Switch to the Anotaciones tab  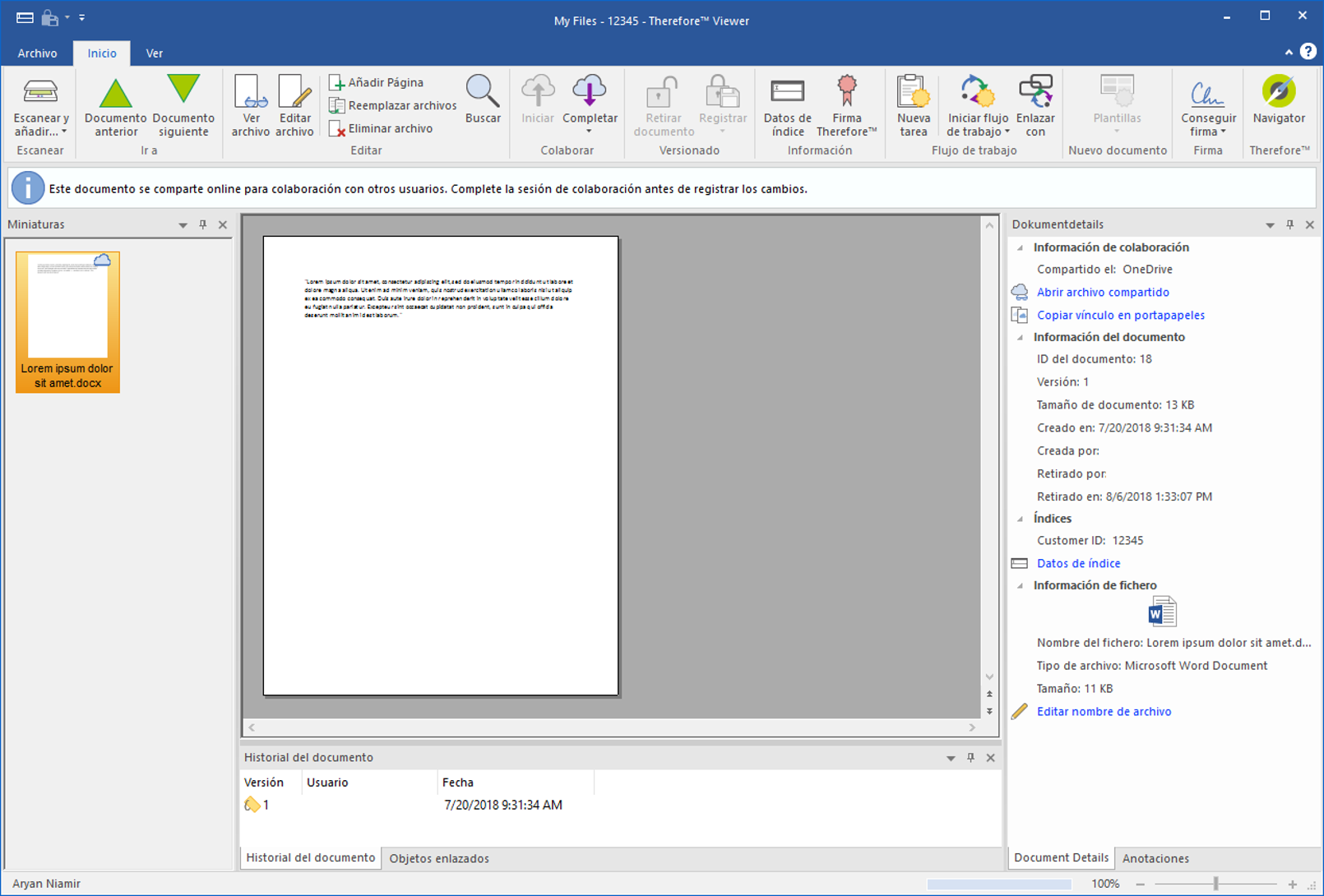[1155, 858]
